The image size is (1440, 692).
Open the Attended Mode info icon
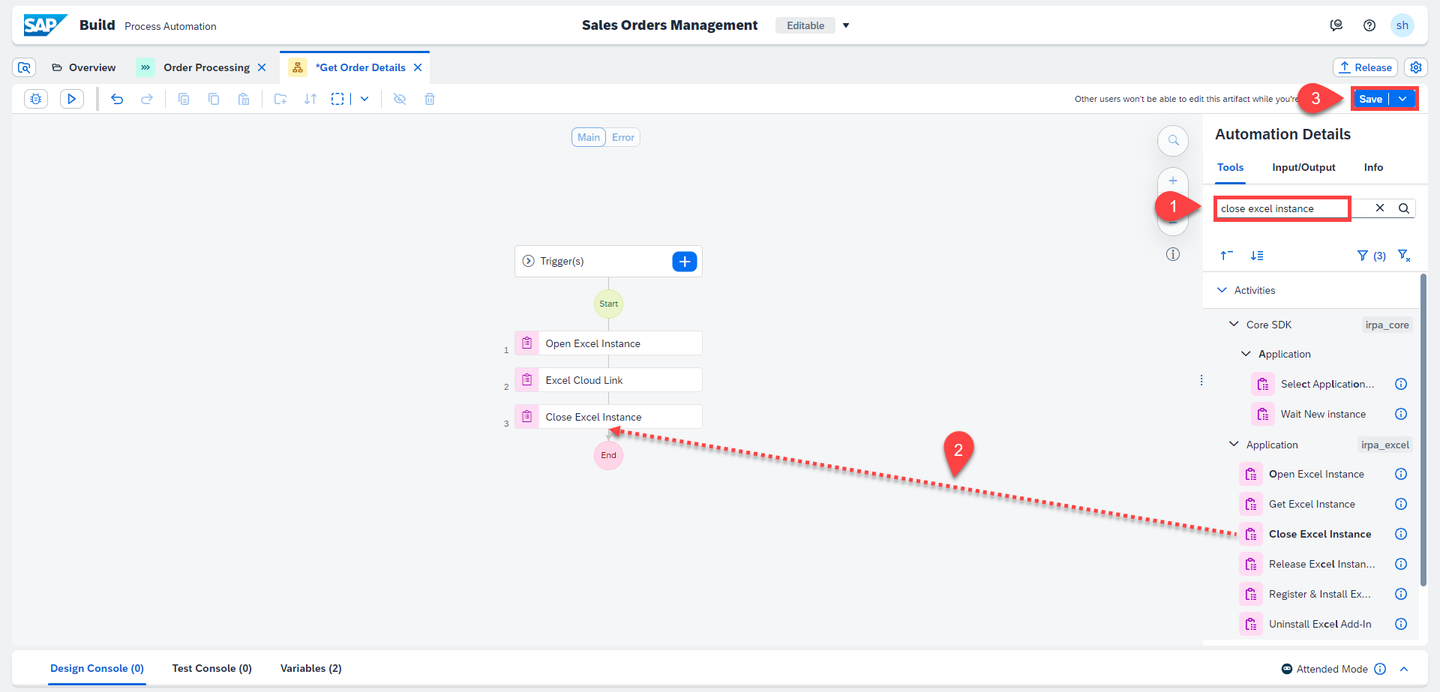click(1380, 669)
